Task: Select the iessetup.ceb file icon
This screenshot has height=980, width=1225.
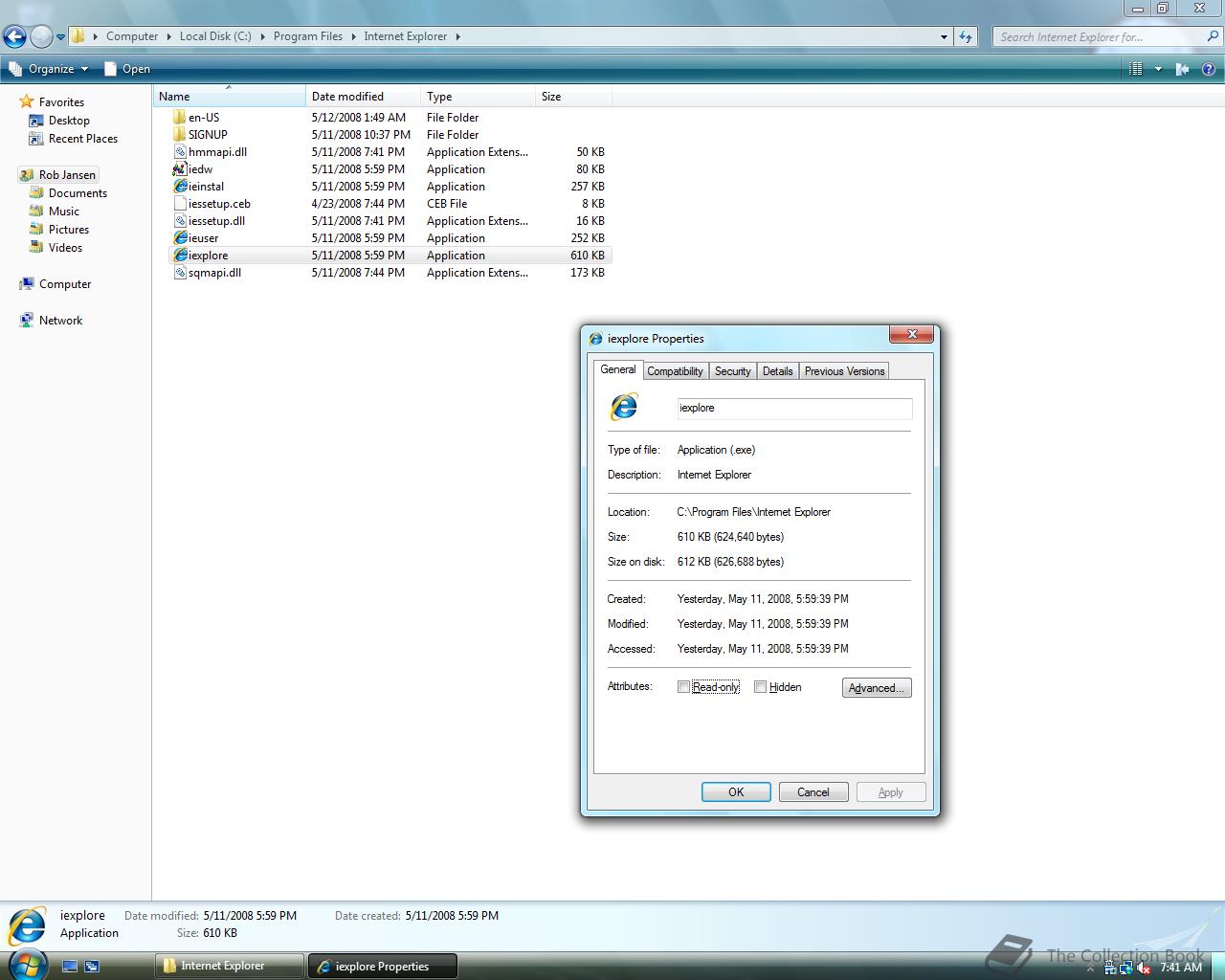Action: pos(180,204)
